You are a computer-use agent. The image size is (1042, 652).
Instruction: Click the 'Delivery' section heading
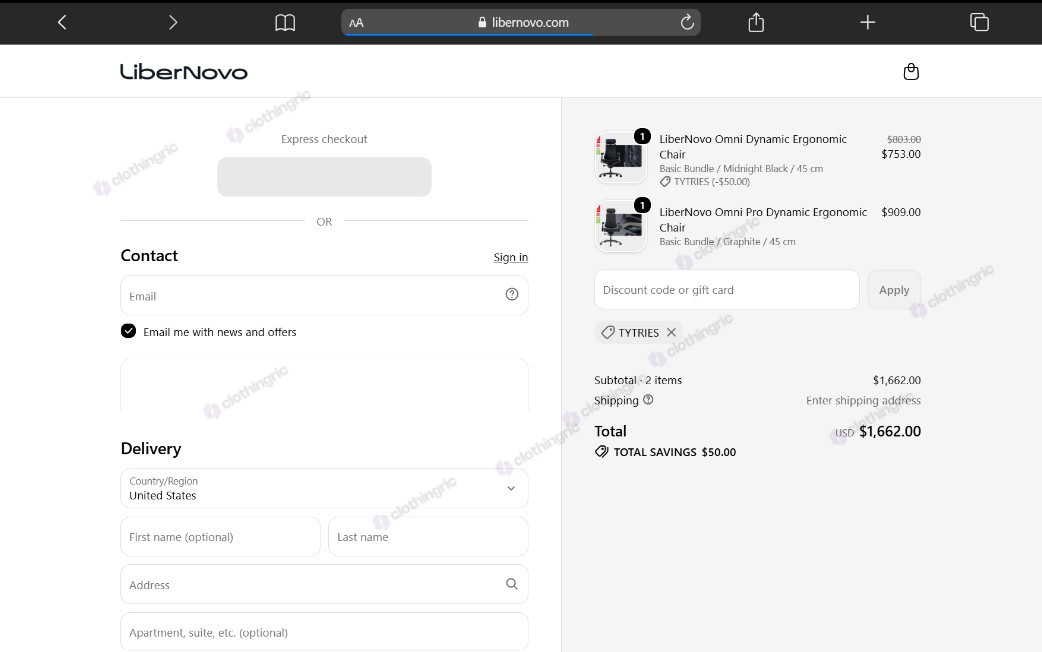[151, 449]
